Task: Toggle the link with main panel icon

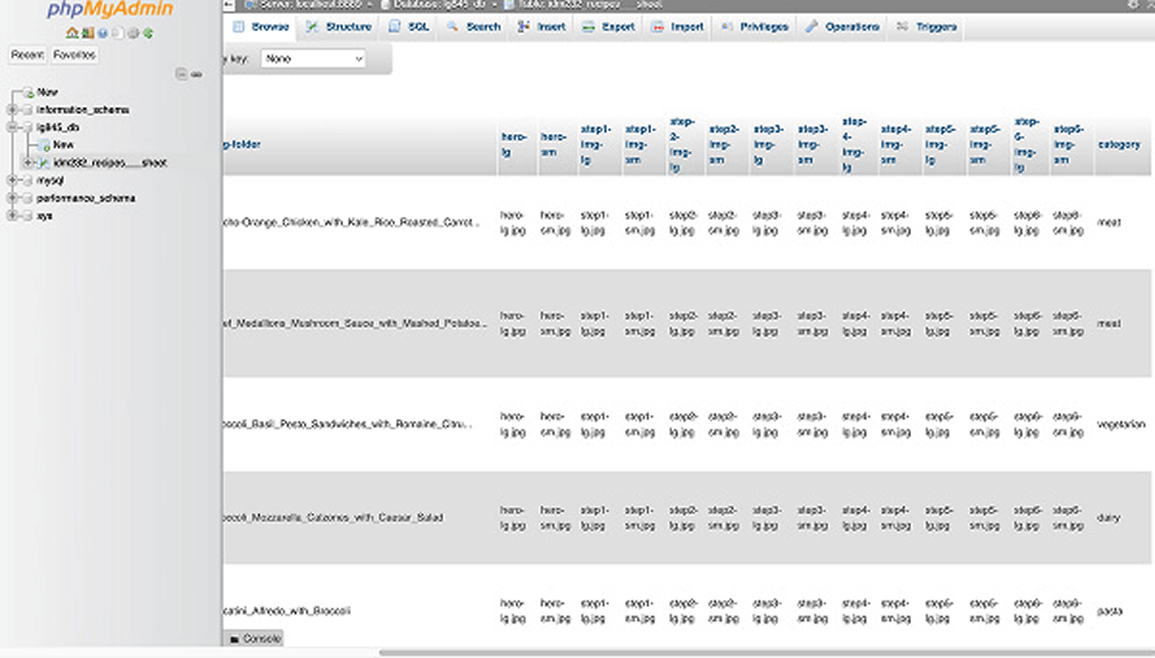Action: click(x=197, y=74)
